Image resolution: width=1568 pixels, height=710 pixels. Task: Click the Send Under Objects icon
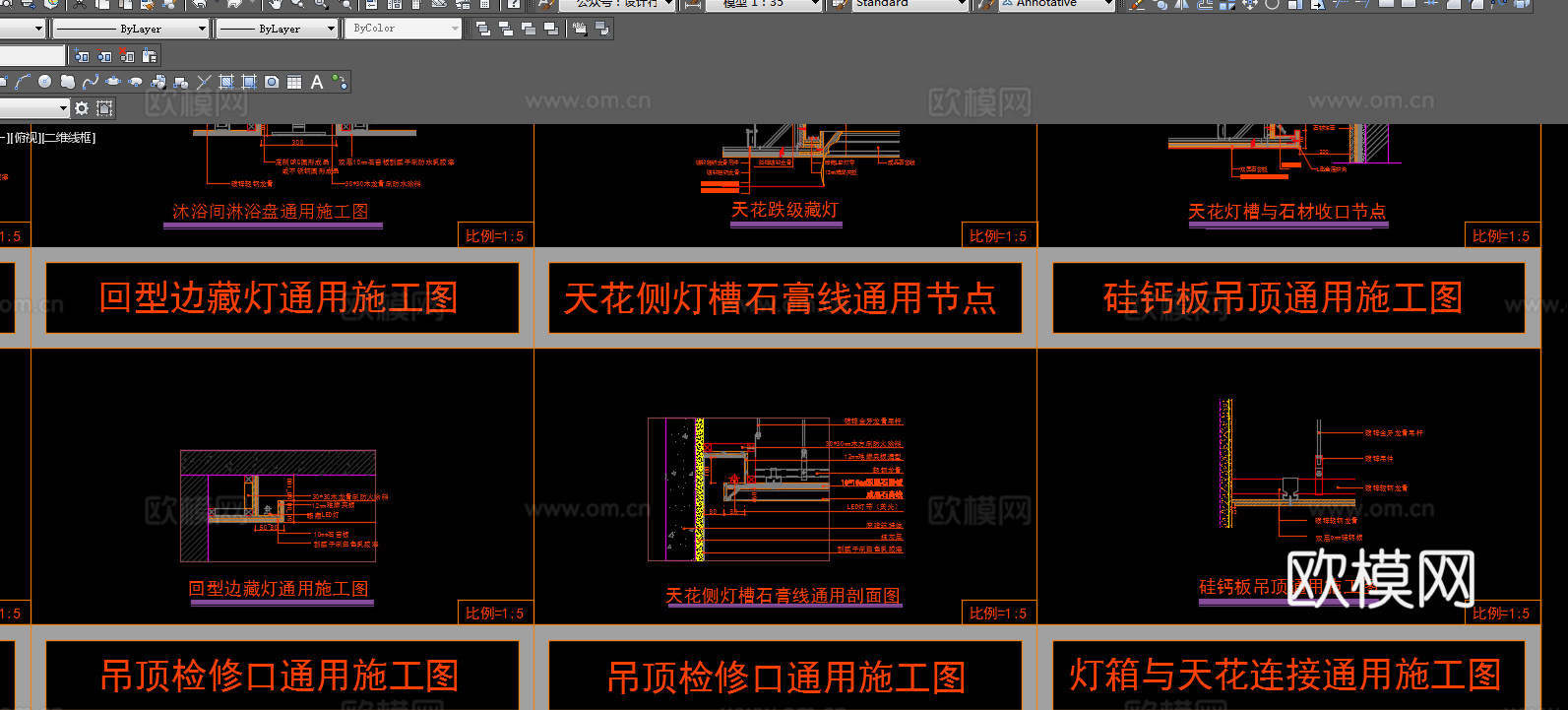(x=551, y=29)
